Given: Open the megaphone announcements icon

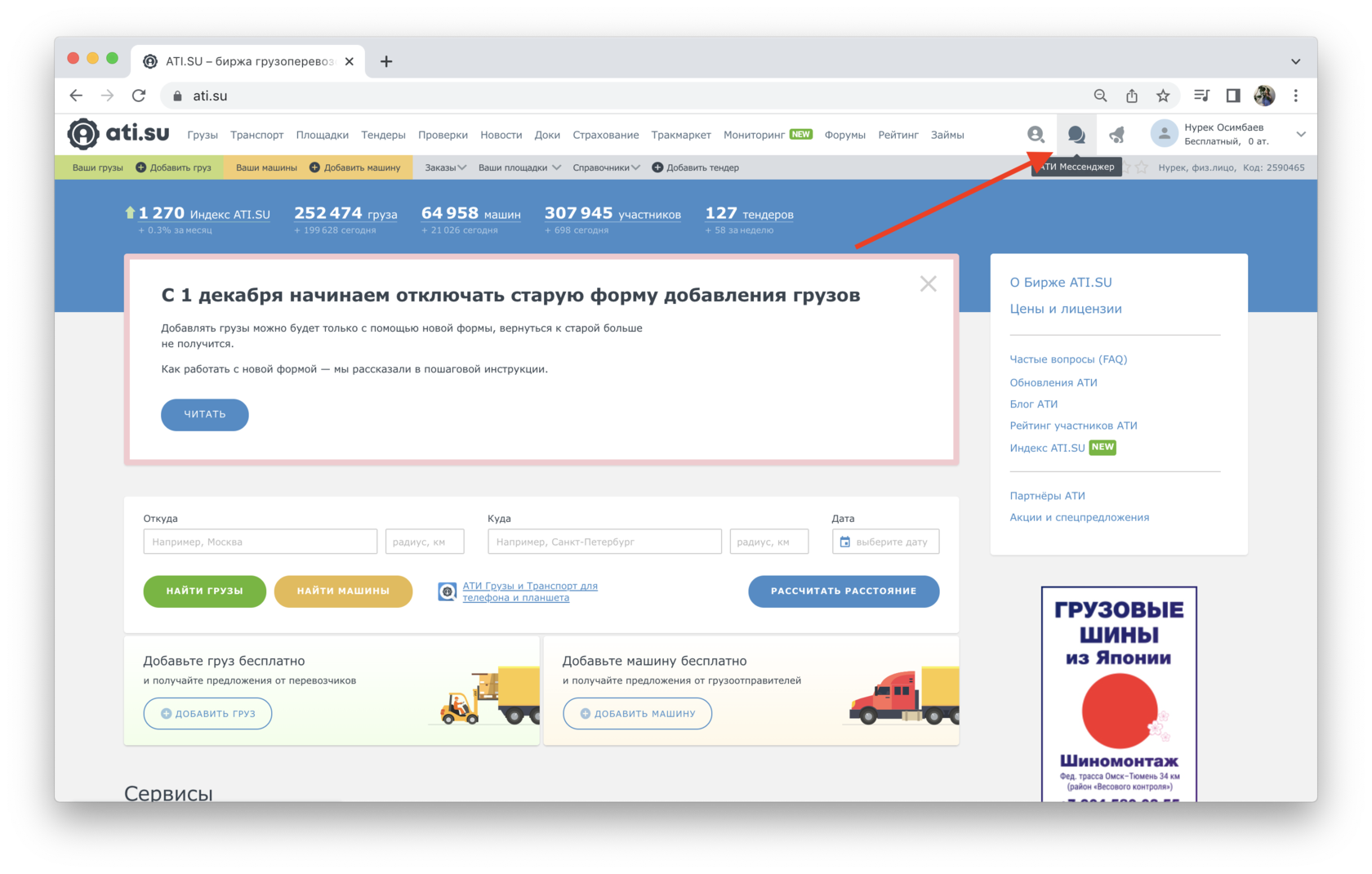Looking at the screenshot, I should pyautogui.click(x=1116, y=135).
